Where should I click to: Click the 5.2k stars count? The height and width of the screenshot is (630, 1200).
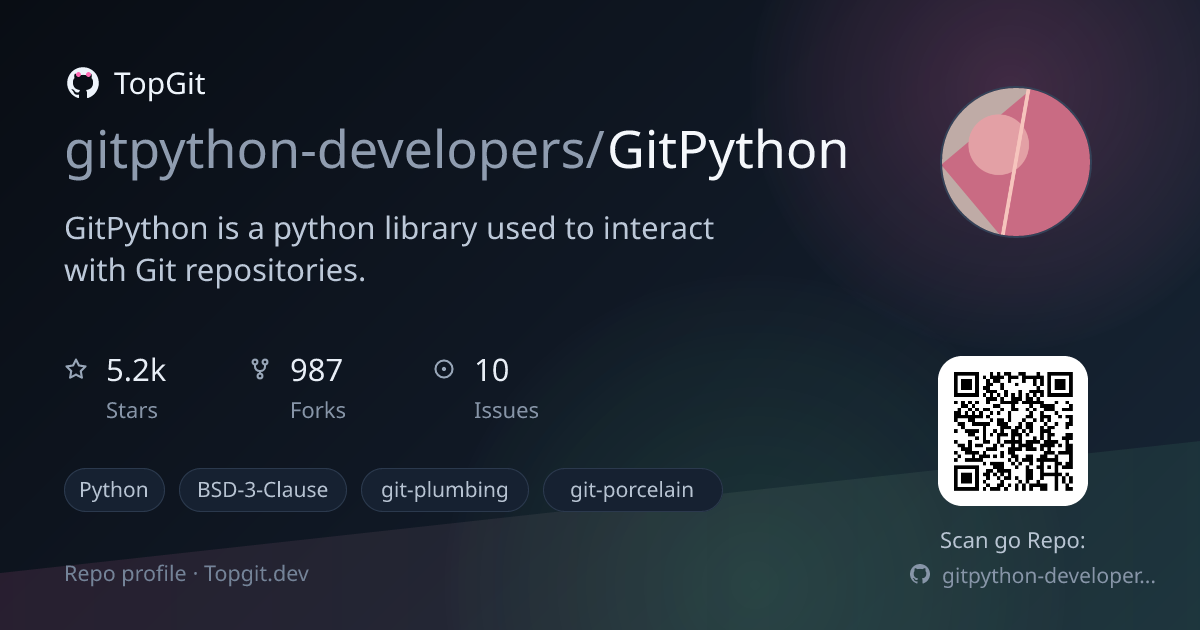[136, 371]
